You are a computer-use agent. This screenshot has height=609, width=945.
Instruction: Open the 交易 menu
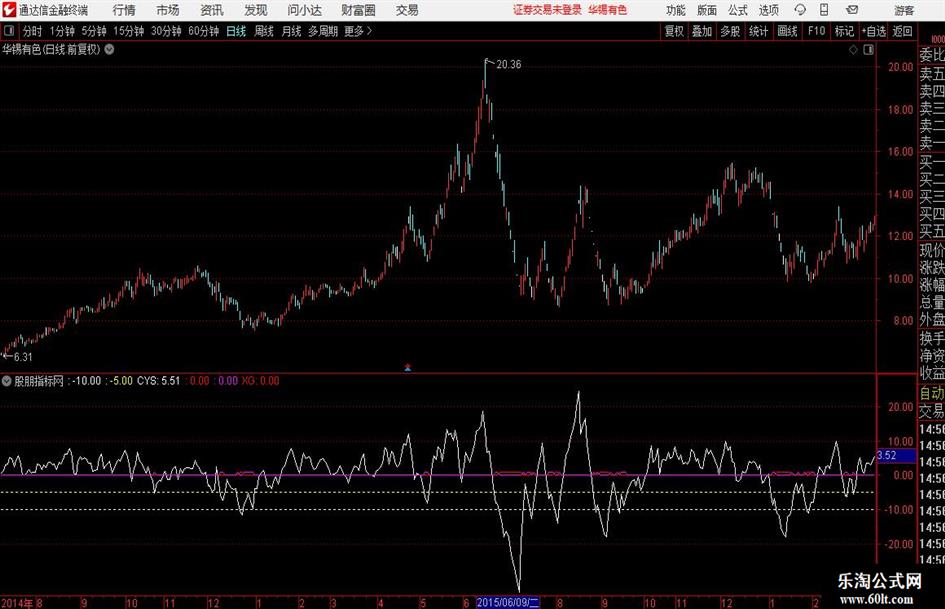click(407, 10)
